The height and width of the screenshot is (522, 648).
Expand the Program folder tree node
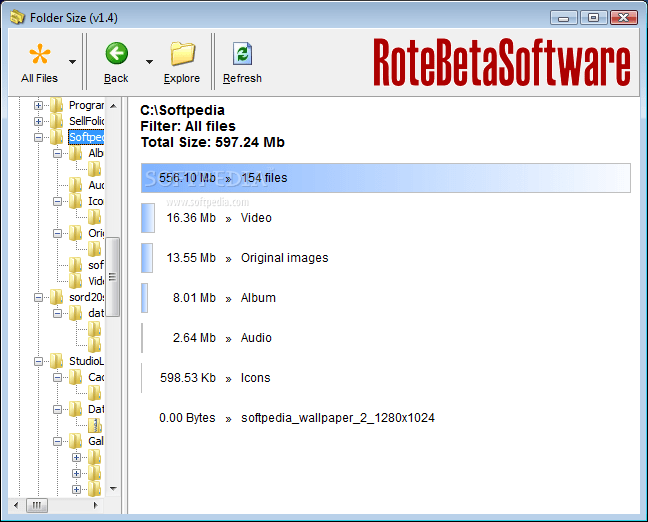[x=38, y=105]
